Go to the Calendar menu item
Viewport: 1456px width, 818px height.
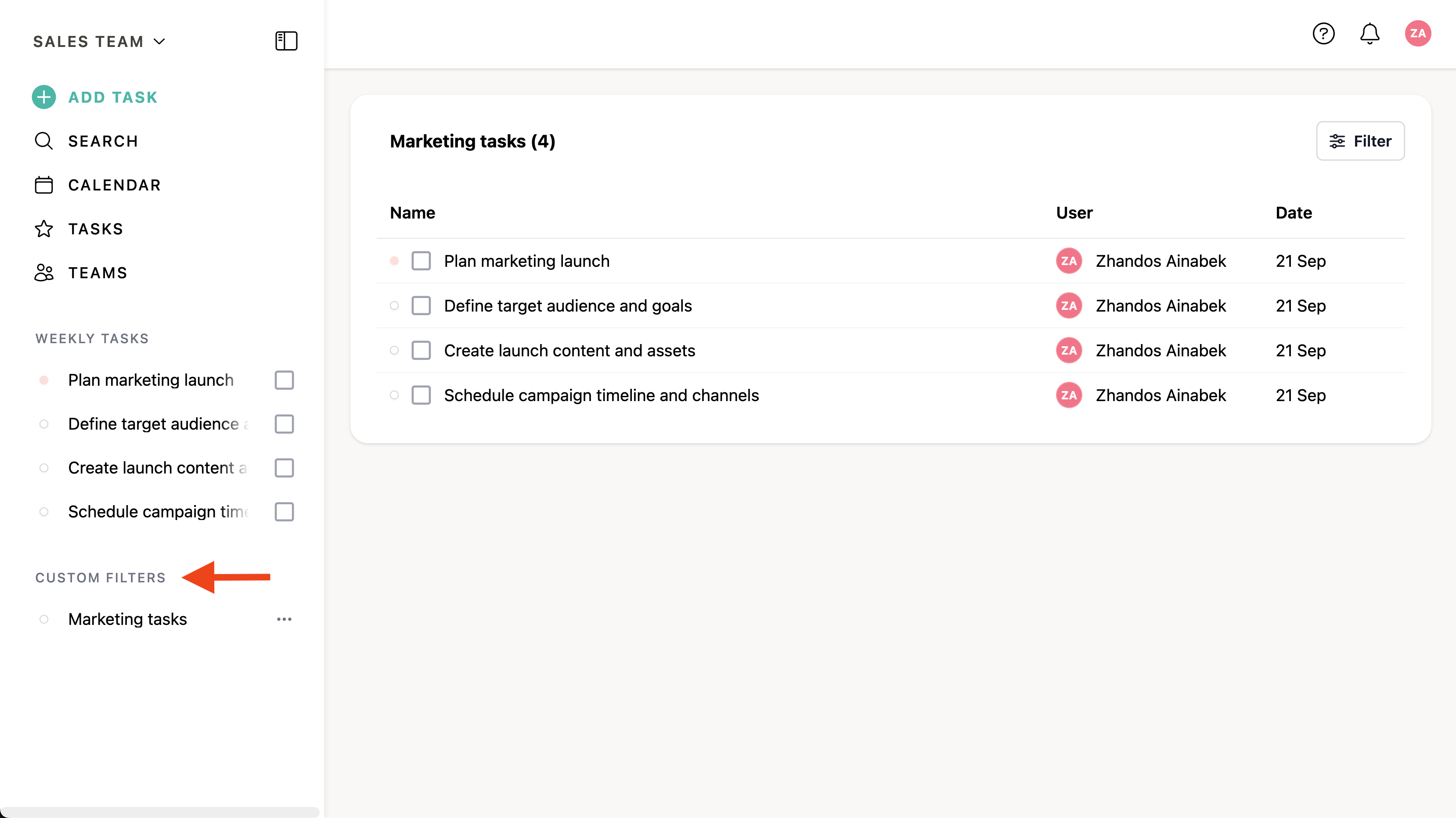point(115,185)
